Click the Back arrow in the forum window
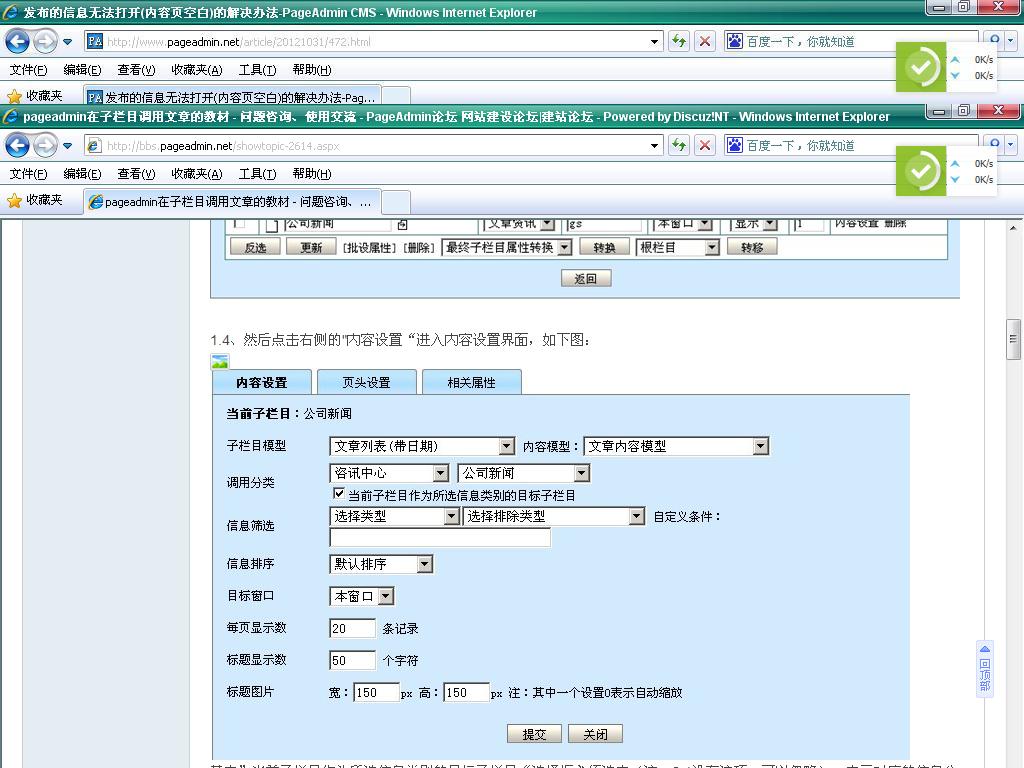The height and width of the screenshot is (768, 1024). (x=17, y=145)
